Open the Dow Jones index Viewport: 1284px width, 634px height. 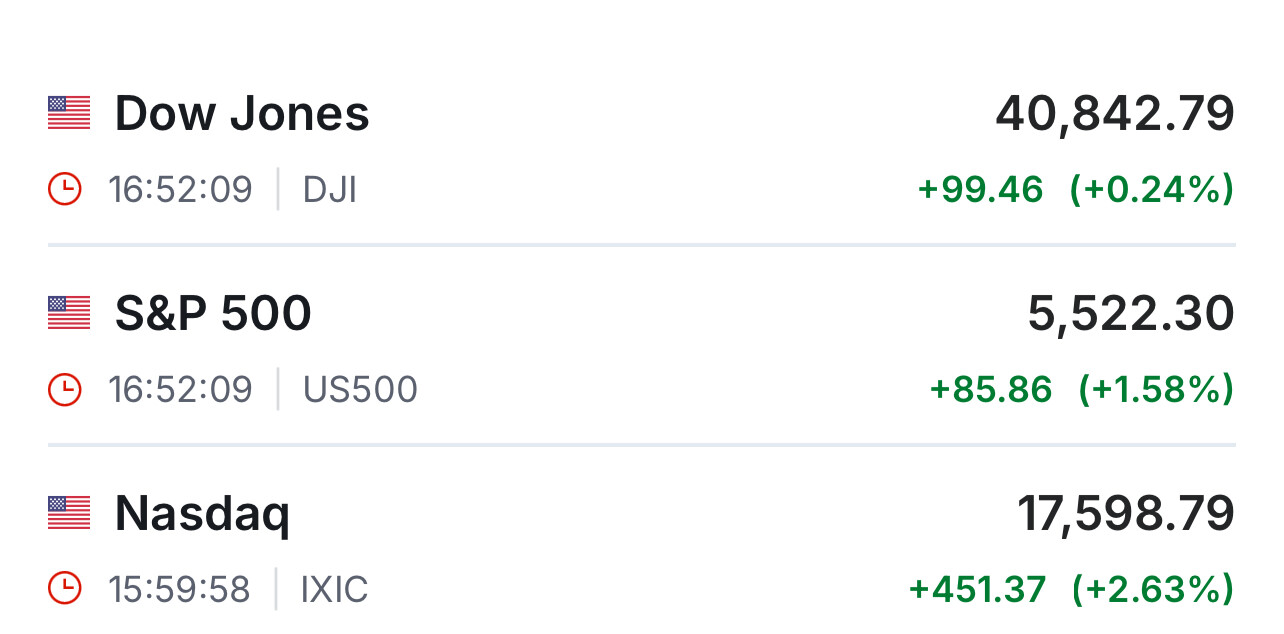click(242, 114)
